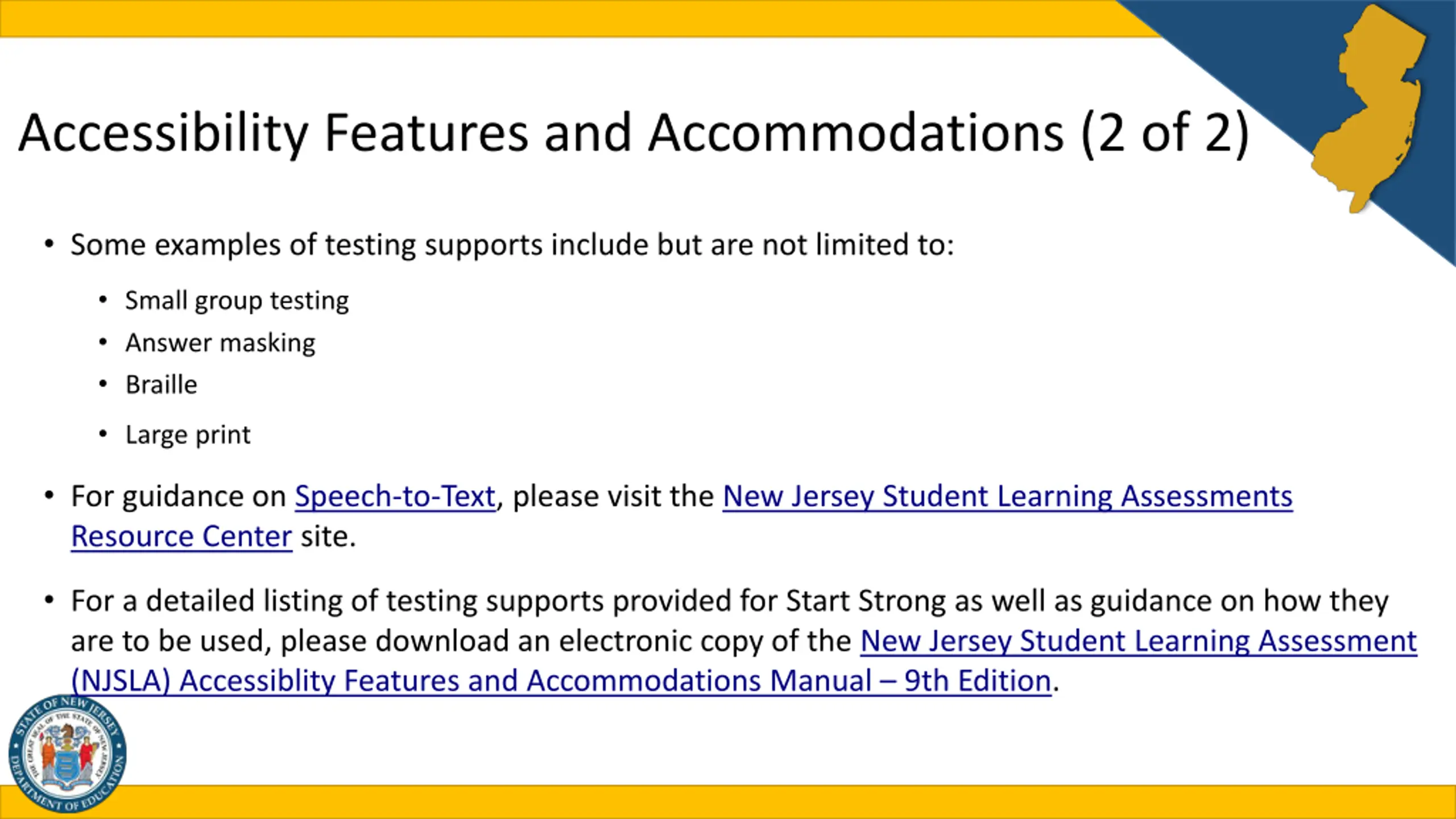This screenshot has height=819, width=1456.
Task: Select the Braille bullet item
Action: (161, 385)
